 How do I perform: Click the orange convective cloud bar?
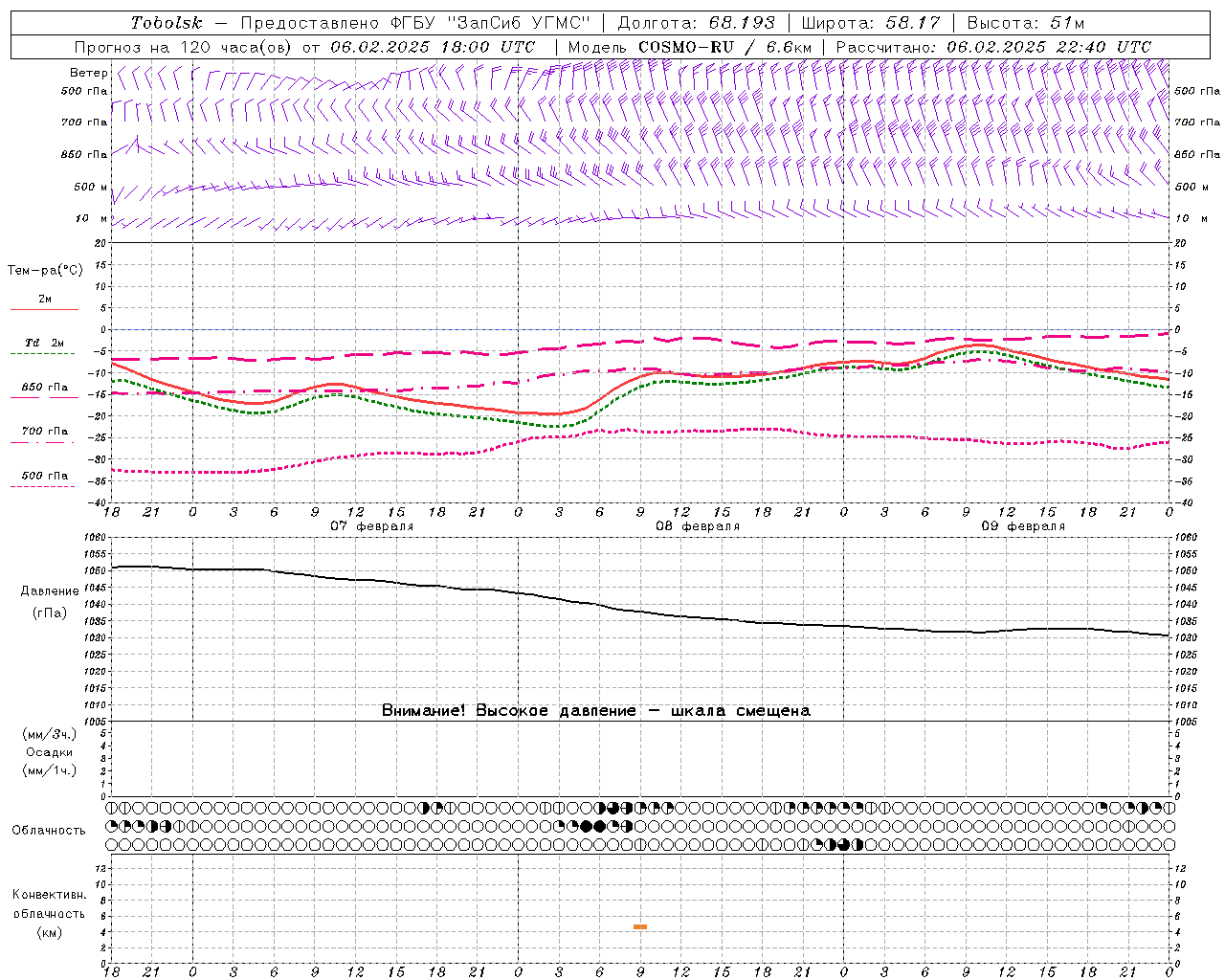[x=640, y=926]
